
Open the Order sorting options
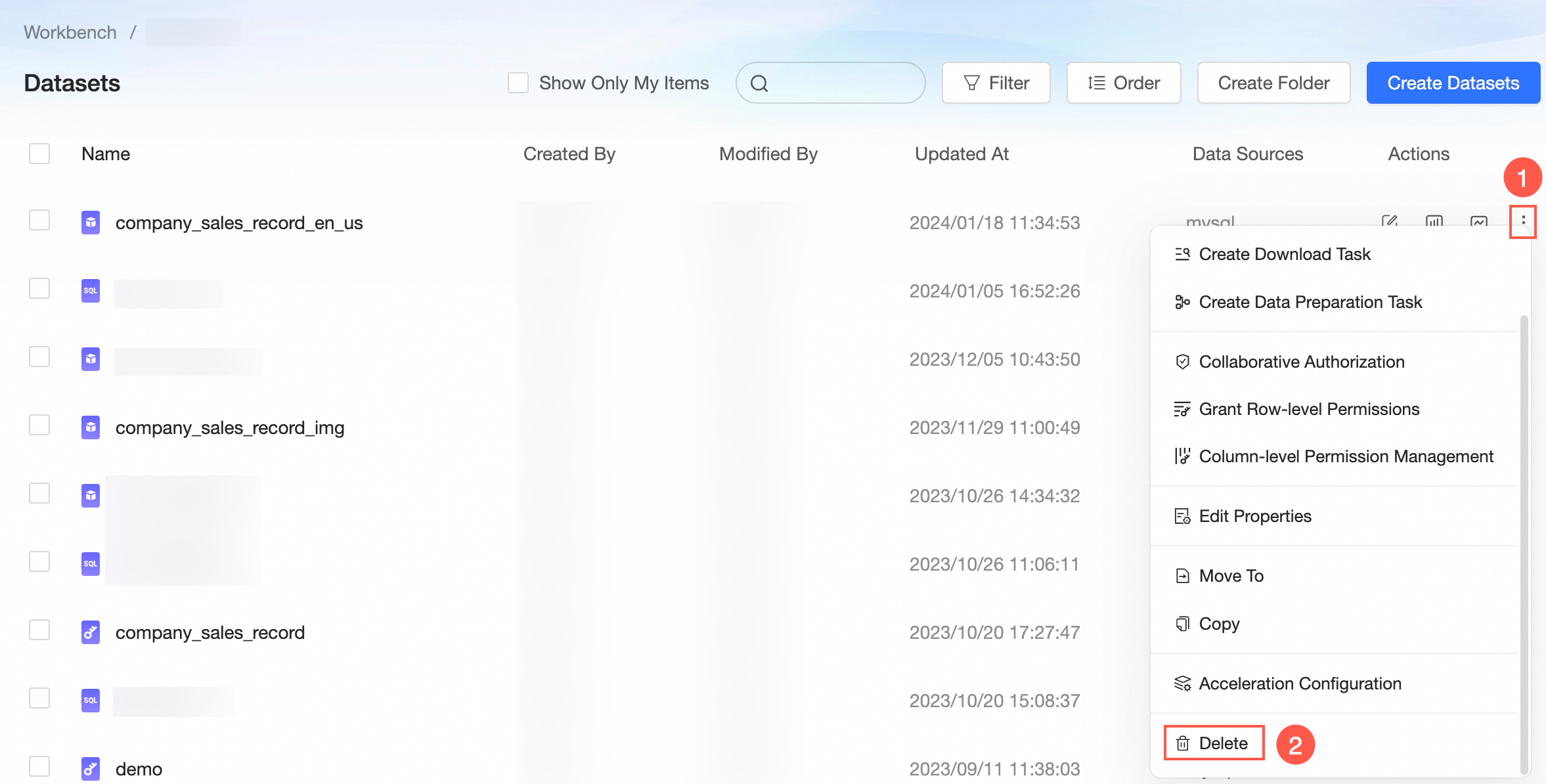pyautogui.click(x=1123, y=83)
